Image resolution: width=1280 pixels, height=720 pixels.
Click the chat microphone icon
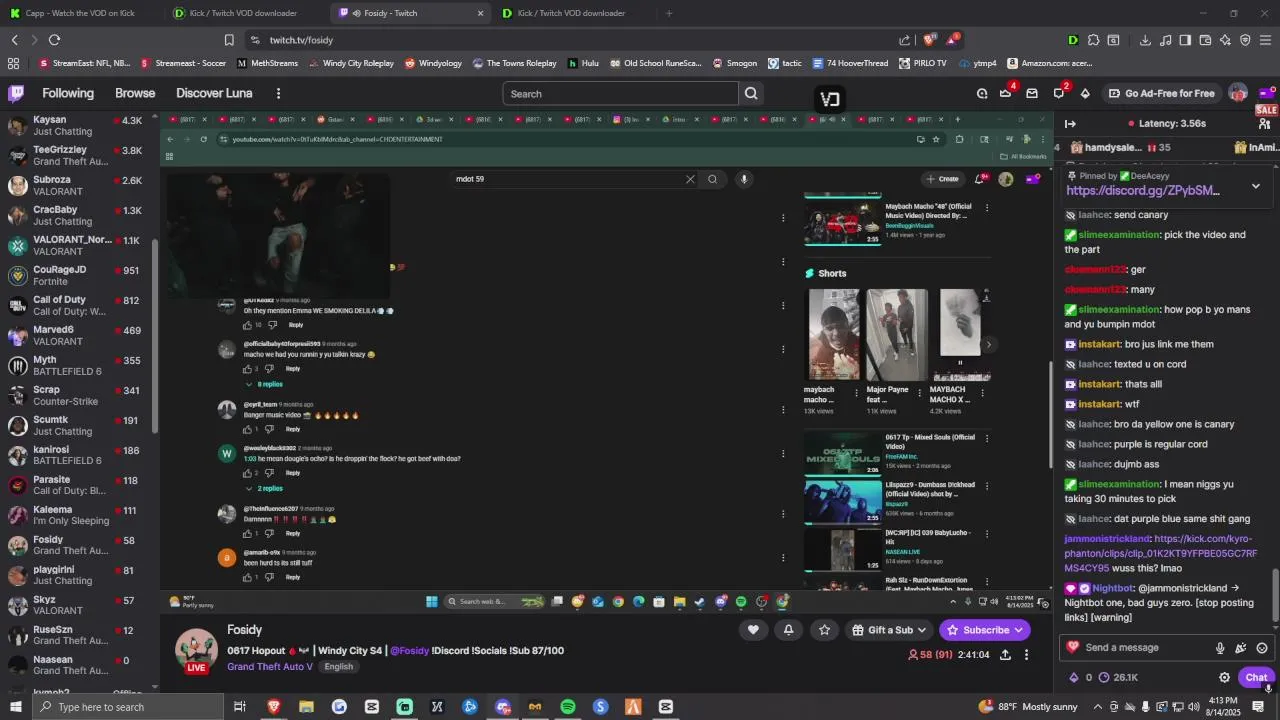tap(1220, 647)
